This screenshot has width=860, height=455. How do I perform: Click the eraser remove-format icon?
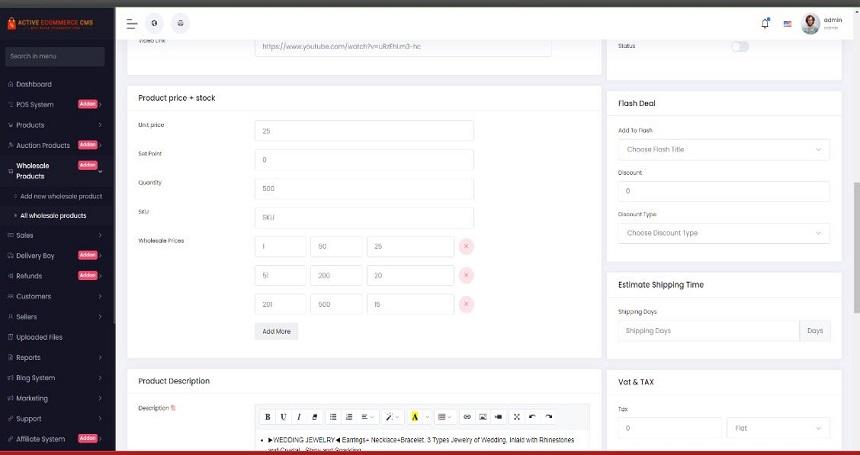click(x=314, y=417)
